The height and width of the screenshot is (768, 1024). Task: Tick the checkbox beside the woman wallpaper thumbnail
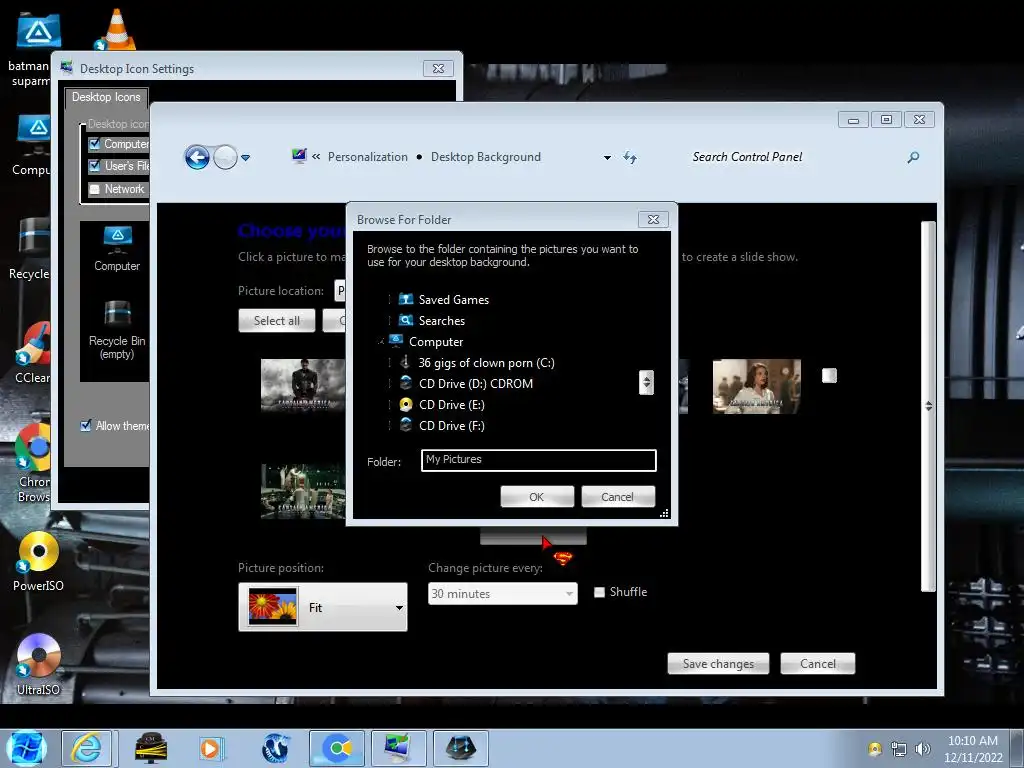(829, 376)
